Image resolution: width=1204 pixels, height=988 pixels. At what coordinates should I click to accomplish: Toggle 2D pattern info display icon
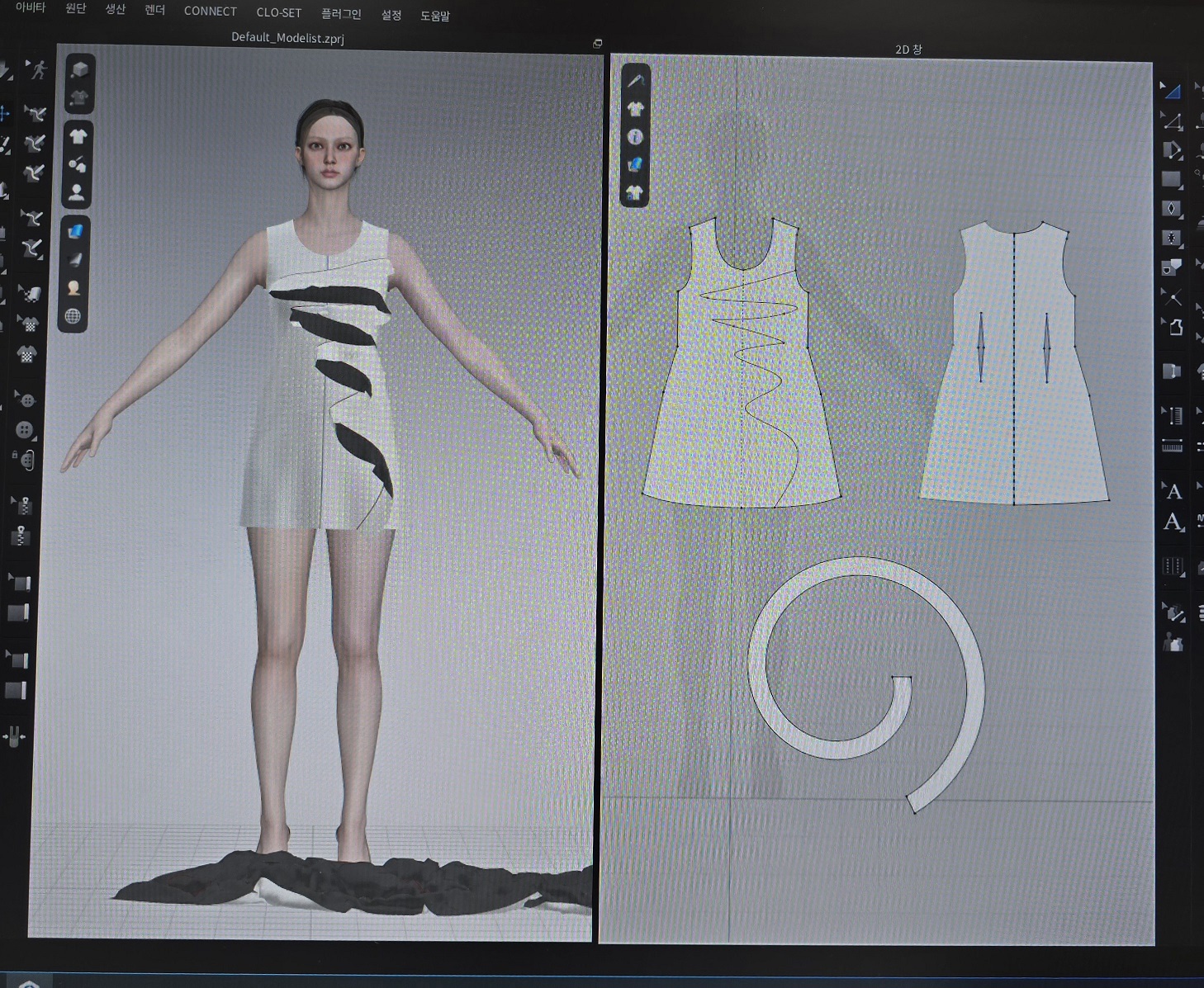[634, 137]
